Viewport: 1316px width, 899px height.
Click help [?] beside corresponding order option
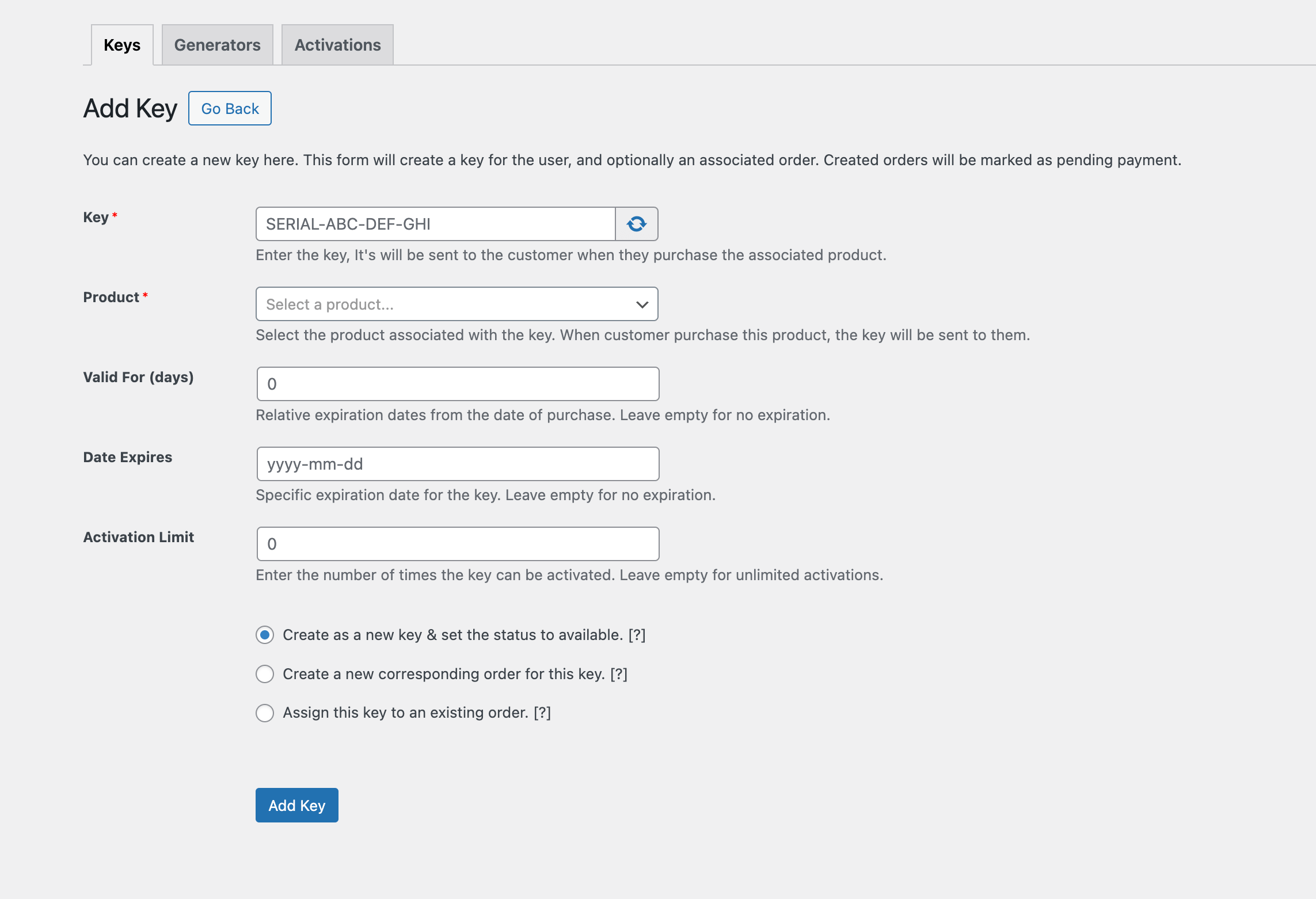point(619,674)
